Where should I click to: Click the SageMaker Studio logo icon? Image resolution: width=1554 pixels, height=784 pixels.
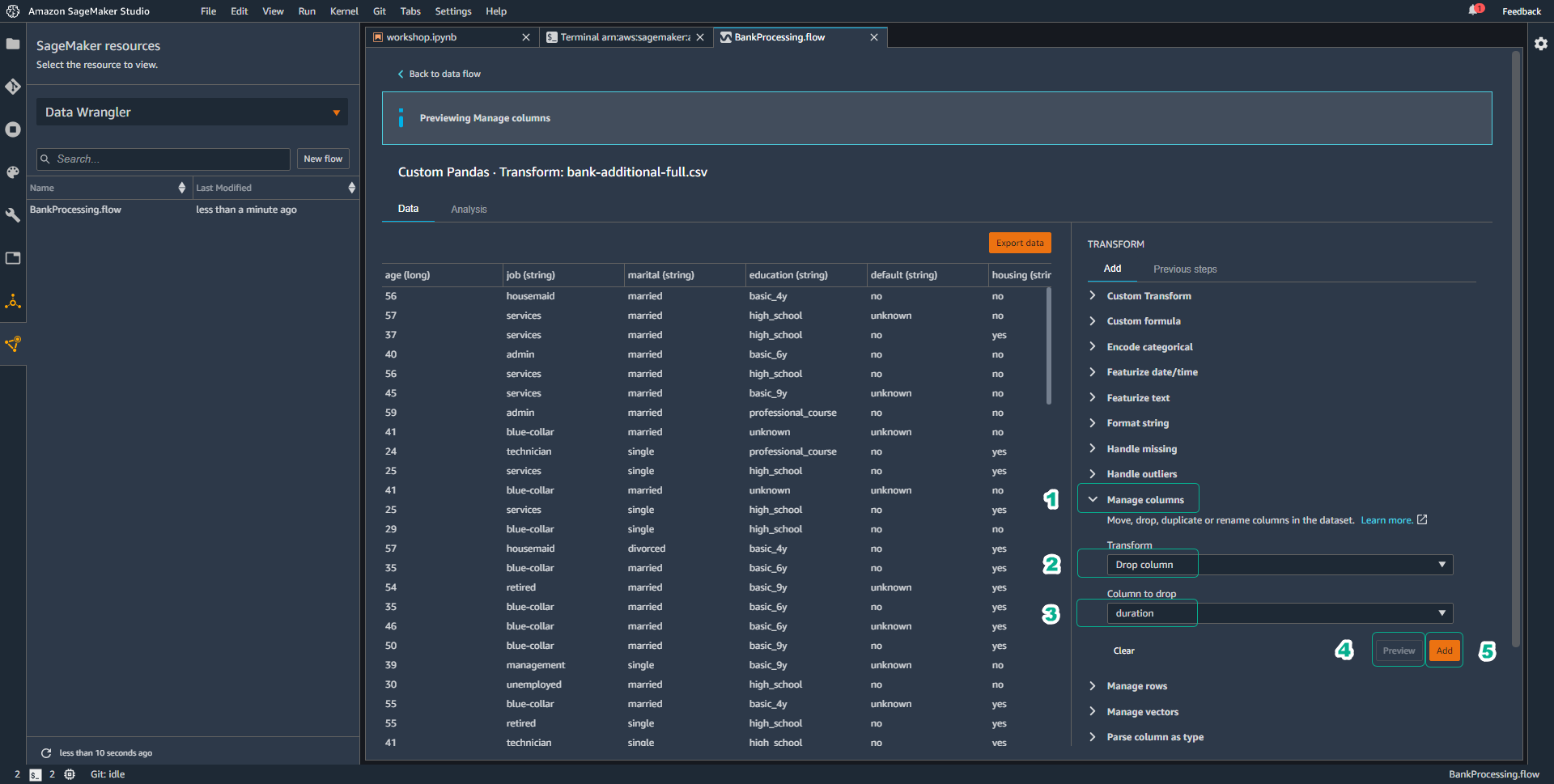click(13, 11)
